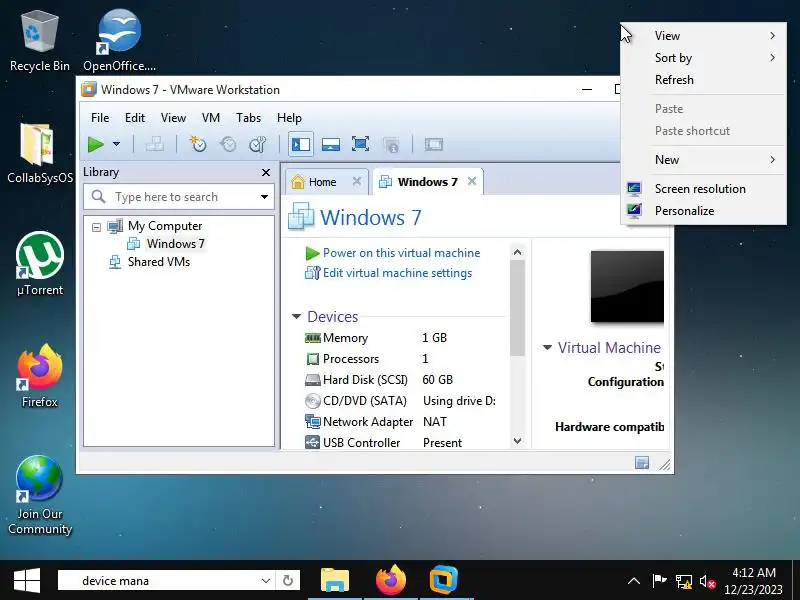Enter full screen mode toolbar icon
Viewport: 800px width, 600px height.
[360, 144]
